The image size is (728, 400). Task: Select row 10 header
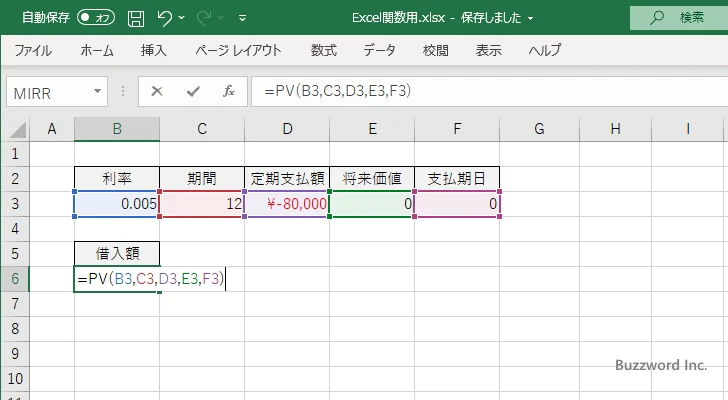(x=15, y=379)
